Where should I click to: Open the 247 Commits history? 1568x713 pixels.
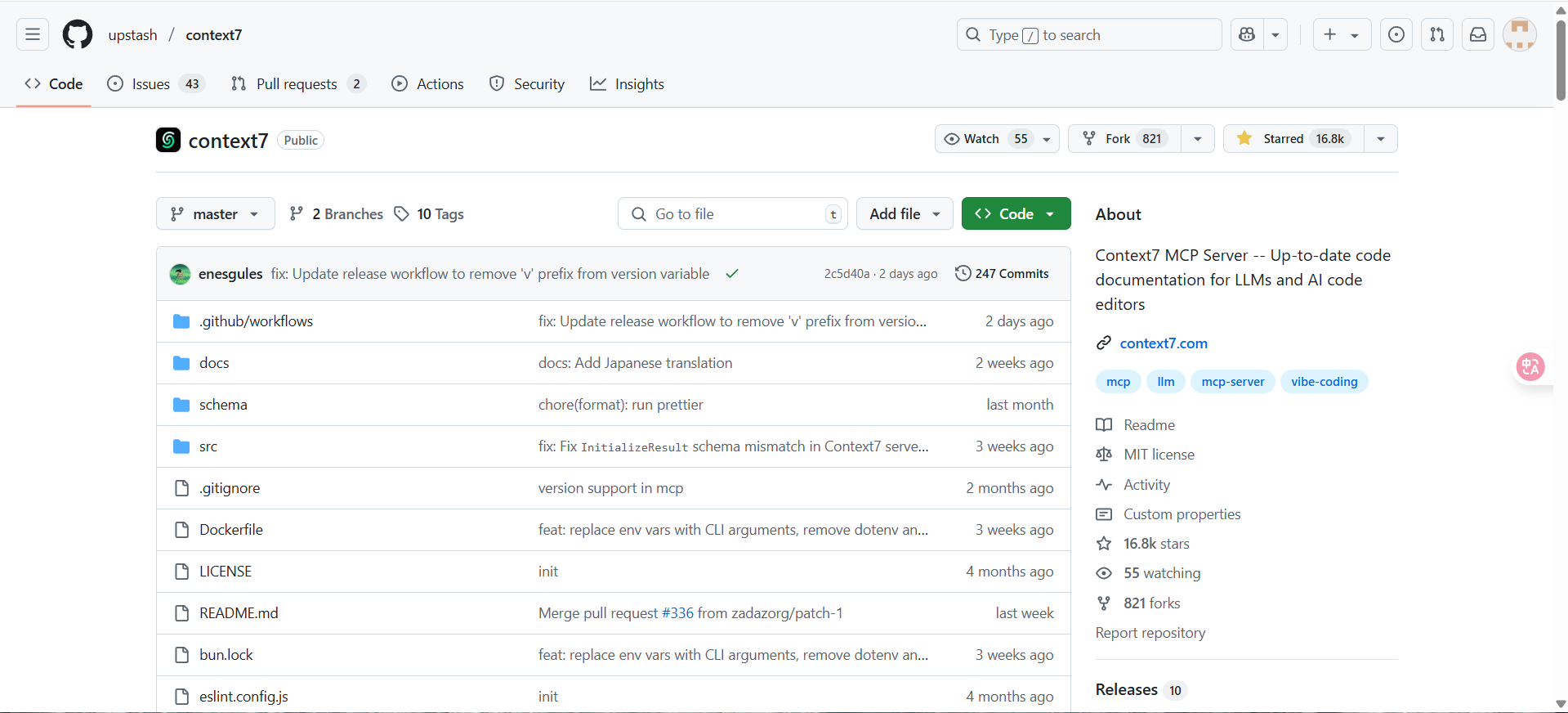(1003, 274)
